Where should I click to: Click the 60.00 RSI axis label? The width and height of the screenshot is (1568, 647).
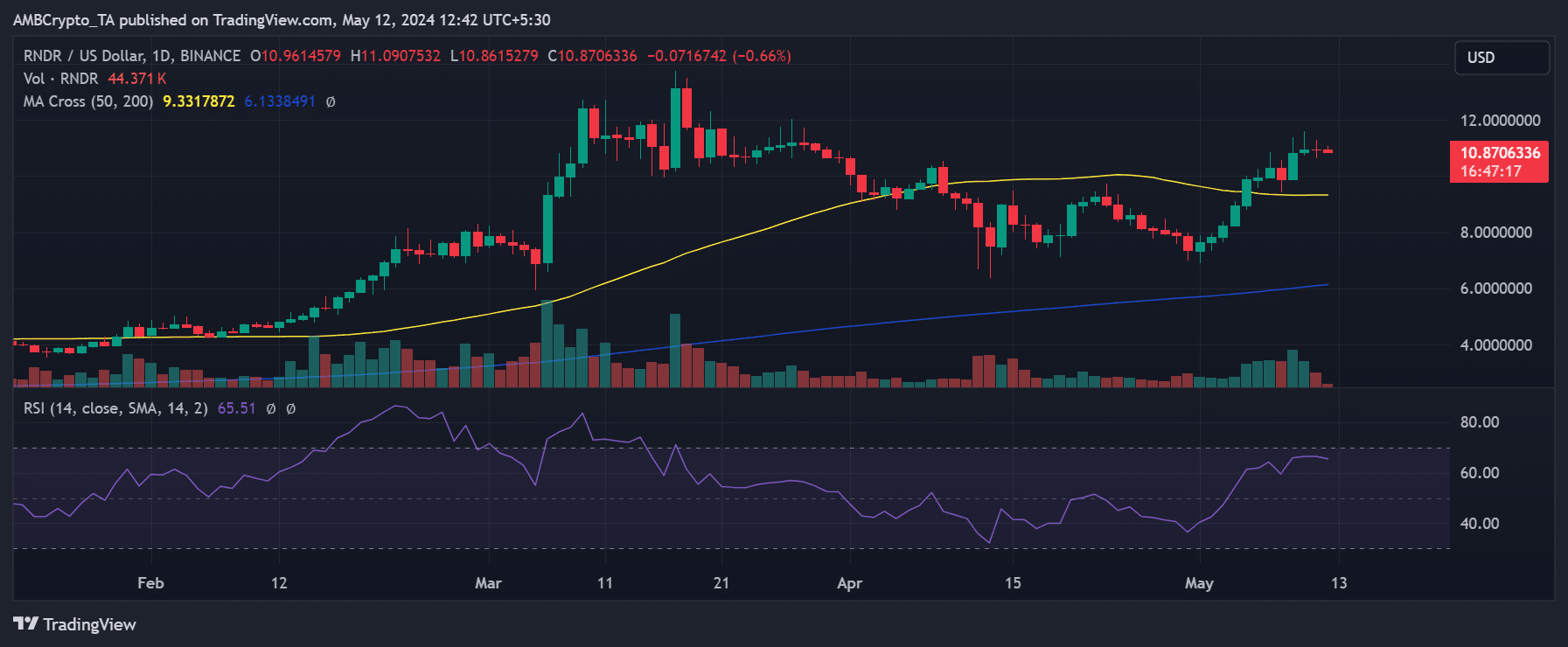point(1480,473)
